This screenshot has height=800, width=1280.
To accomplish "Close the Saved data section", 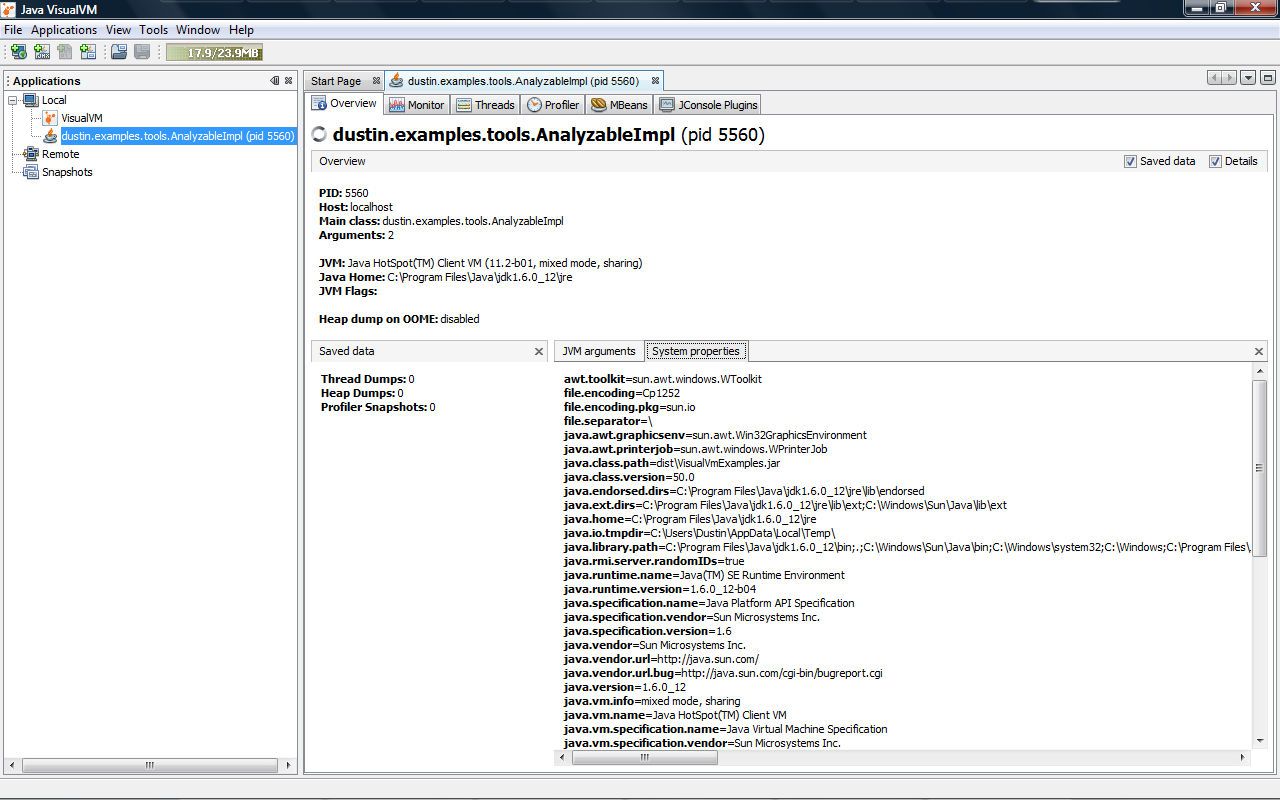I will pyautogui.click(x=539, y=352).
